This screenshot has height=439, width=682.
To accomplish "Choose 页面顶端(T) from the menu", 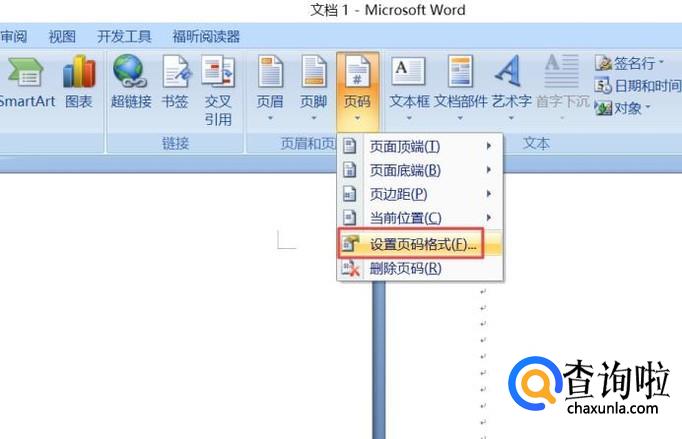I will point(420,146).
